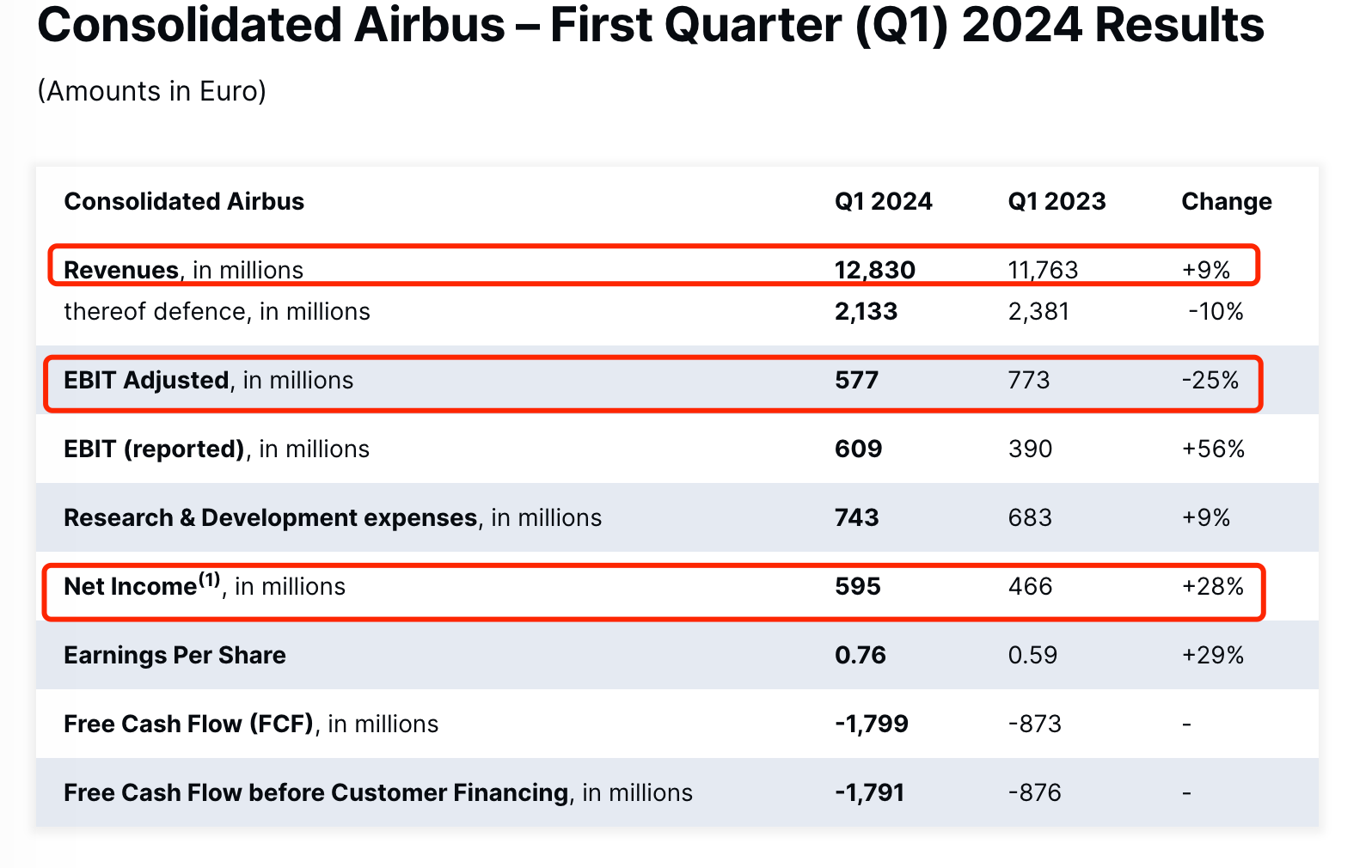This screenshot has width=1372, height=868.
Task: Click the Earnings Per Share value 0.76
Action: click(860, 655)
